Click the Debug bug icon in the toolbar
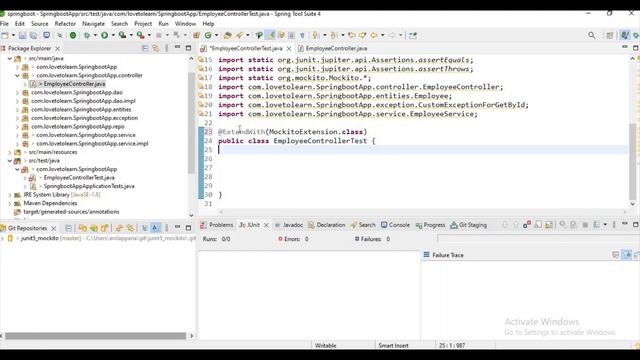 87,36
